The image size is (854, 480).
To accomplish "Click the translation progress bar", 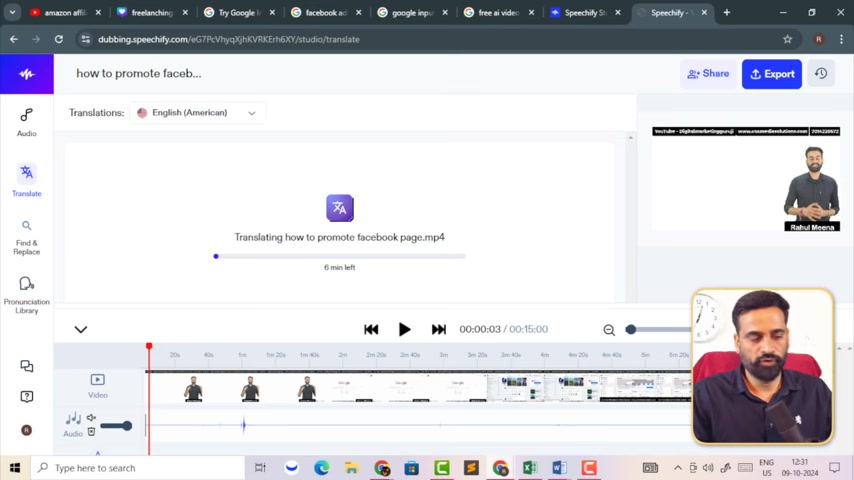I will [340, 256].
